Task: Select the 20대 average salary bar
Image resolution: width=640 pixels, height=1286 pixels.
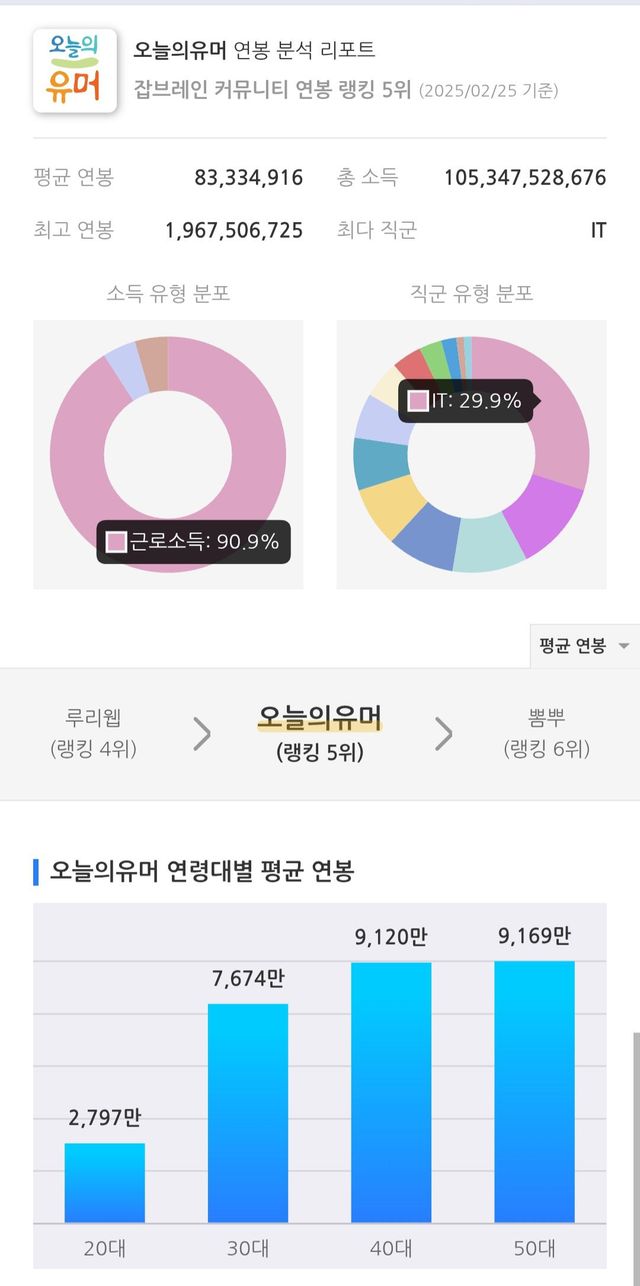Action: (x=105, y=1183)
